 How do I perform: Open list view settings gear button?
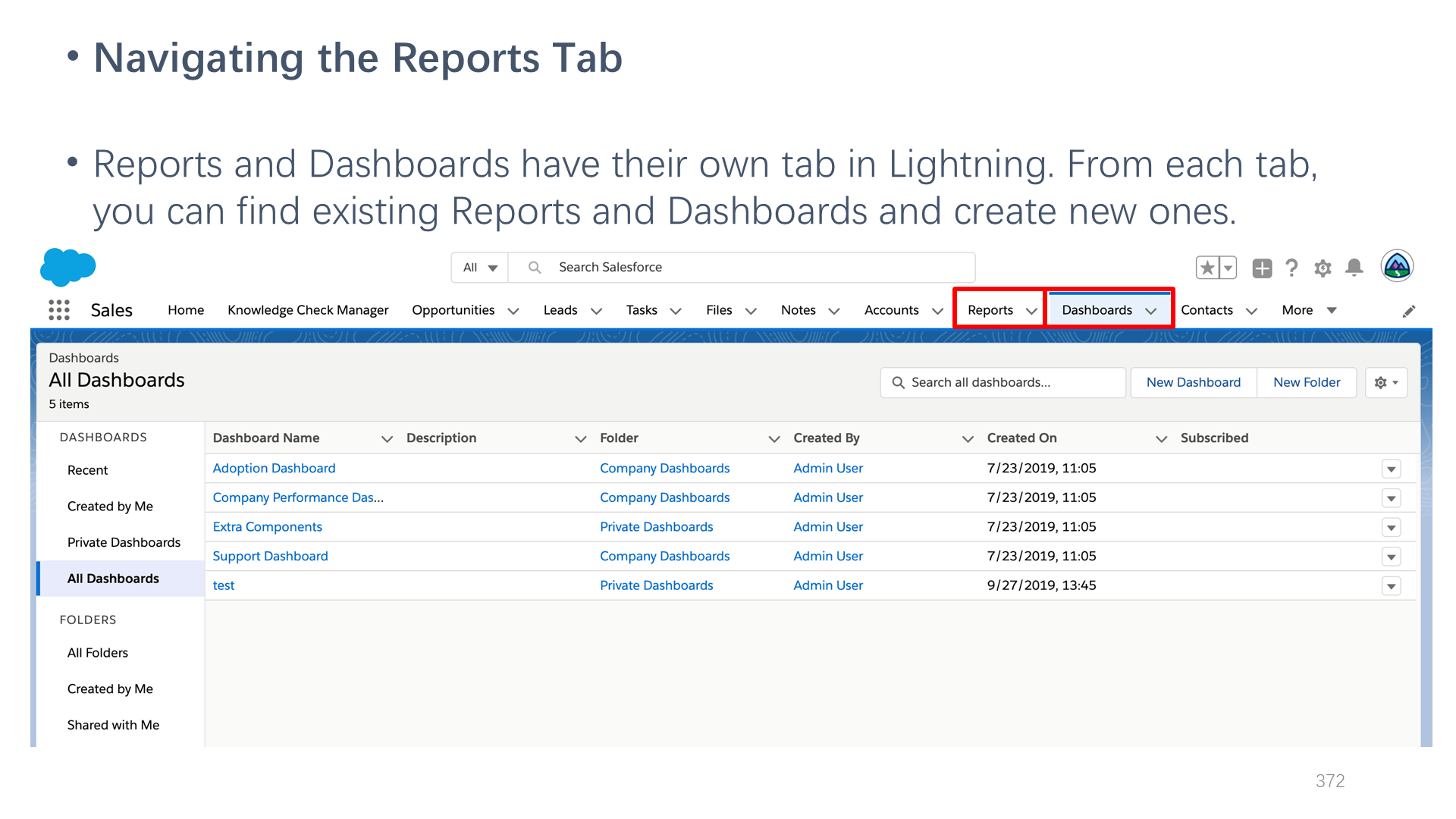click(1386, 383)
